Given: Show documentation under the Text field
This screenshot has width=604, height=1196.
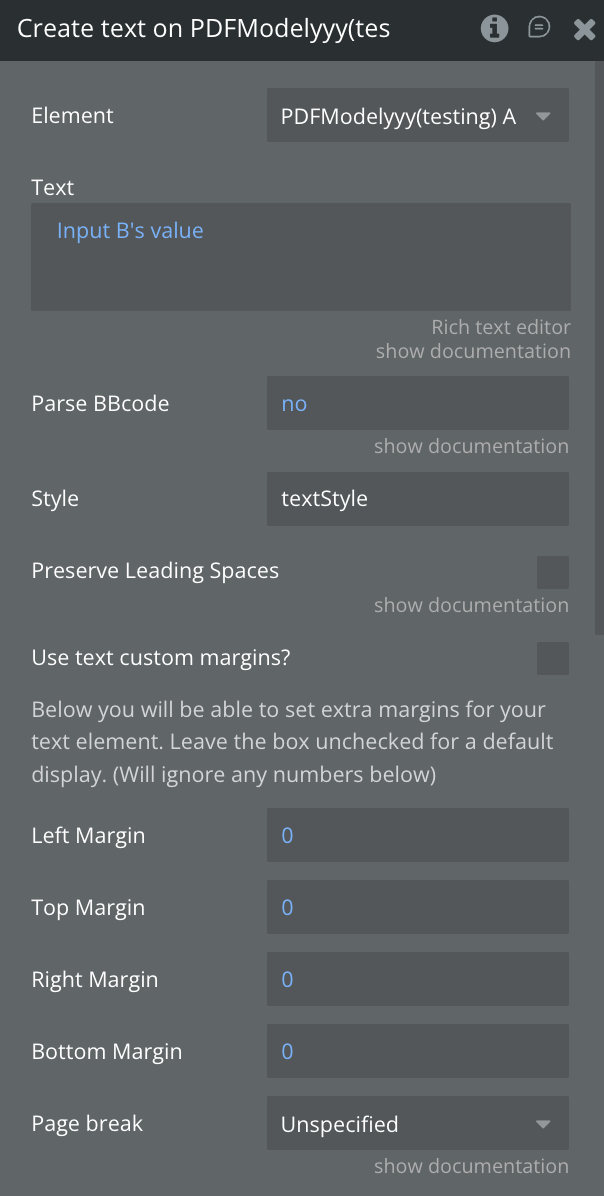Looking at the screenshot, I should click(473, 351).
